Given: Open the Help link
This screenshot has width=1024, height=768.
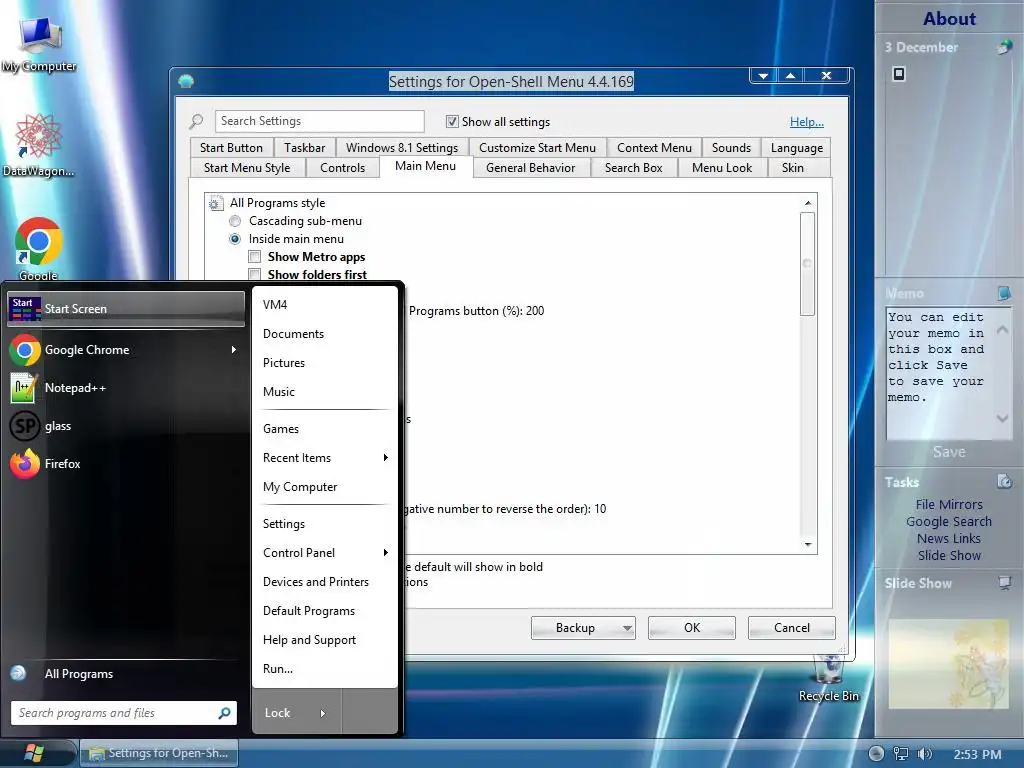Looking at the screenshot, I should [x=807, y=121].
